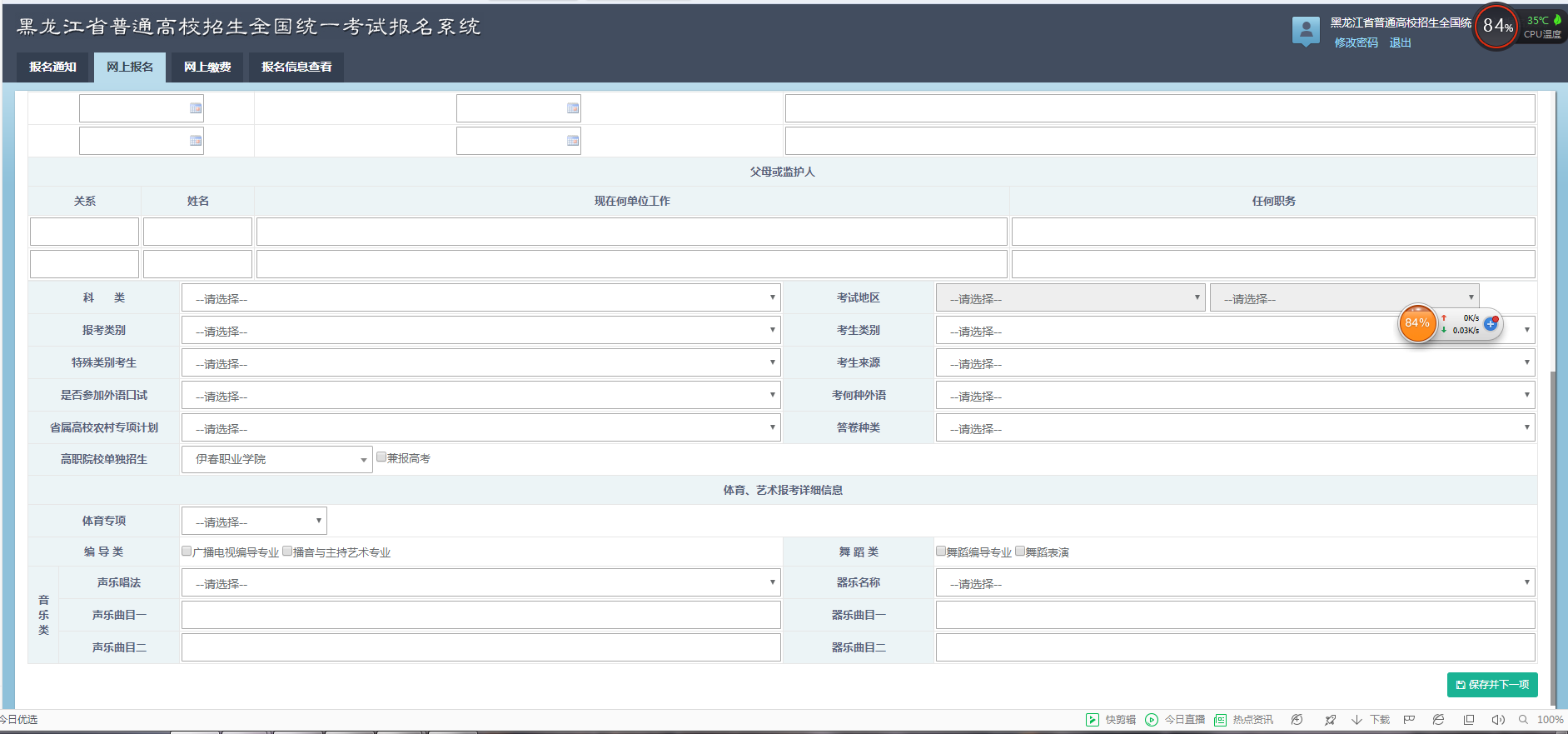Open 热点资讯 news icon
Screen dimensions: 1568x734
(x=1243, y=720)
